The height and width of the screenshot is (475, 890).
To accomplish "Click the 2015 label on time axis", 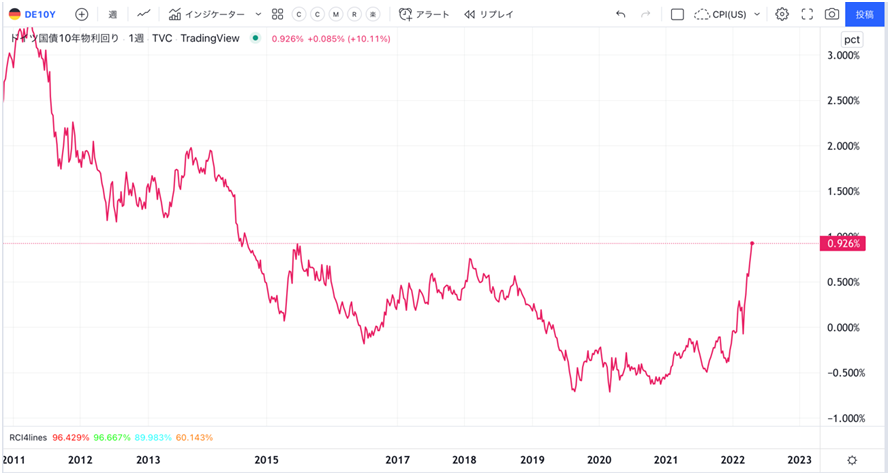I will [x=266, y=460].
